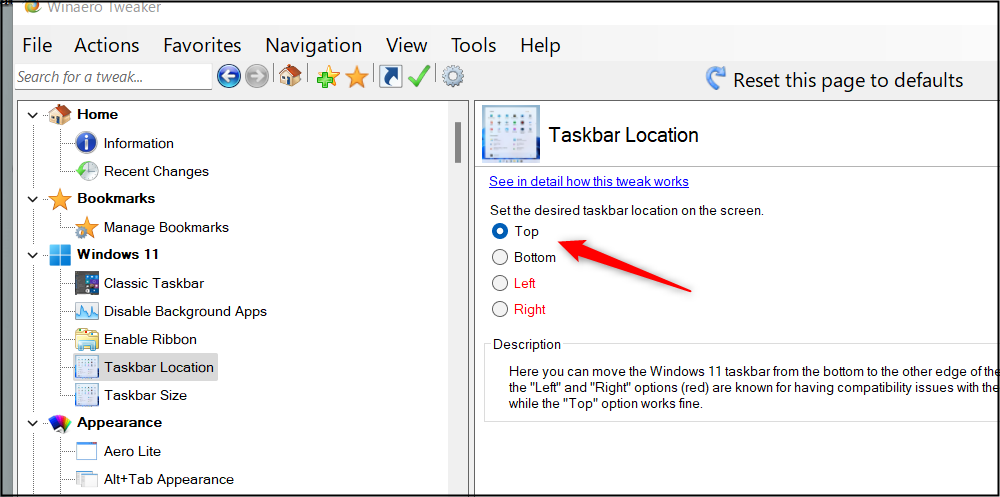The height and width of the screenshot is (497, 1000).
Task: Click the Information blue 'i' icon
Action: pyautogui.click(x=86, y=143)
